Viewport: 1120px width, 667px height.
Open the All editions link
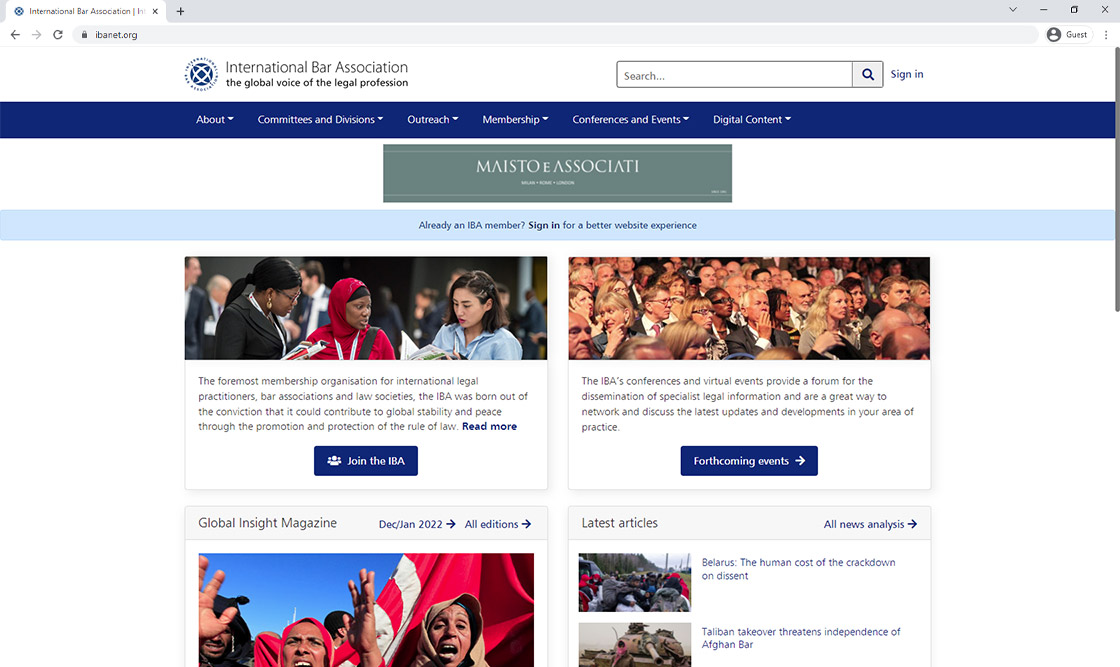[498, 524]
